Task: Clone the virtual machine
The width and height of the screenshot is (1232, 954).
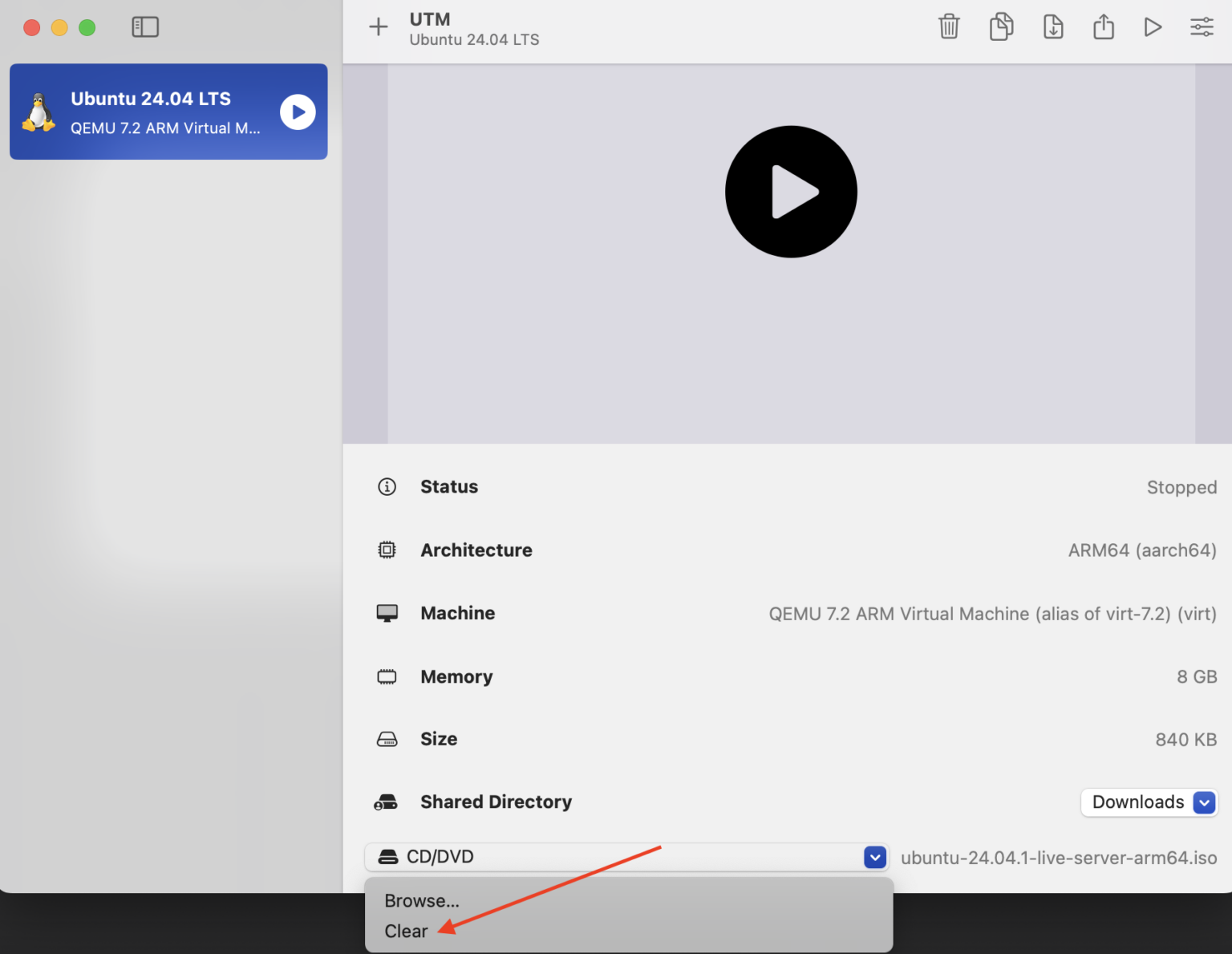Action: [1001, 26]
